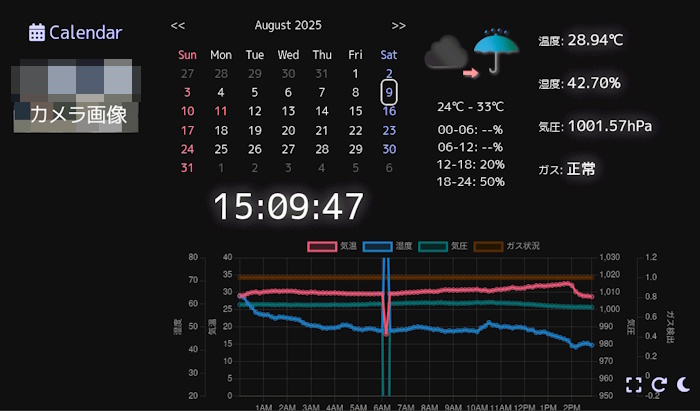Select Saturday August 30
Image resolution: width=700 pixels, height=411 pixels.
click(x=389, y=149)
